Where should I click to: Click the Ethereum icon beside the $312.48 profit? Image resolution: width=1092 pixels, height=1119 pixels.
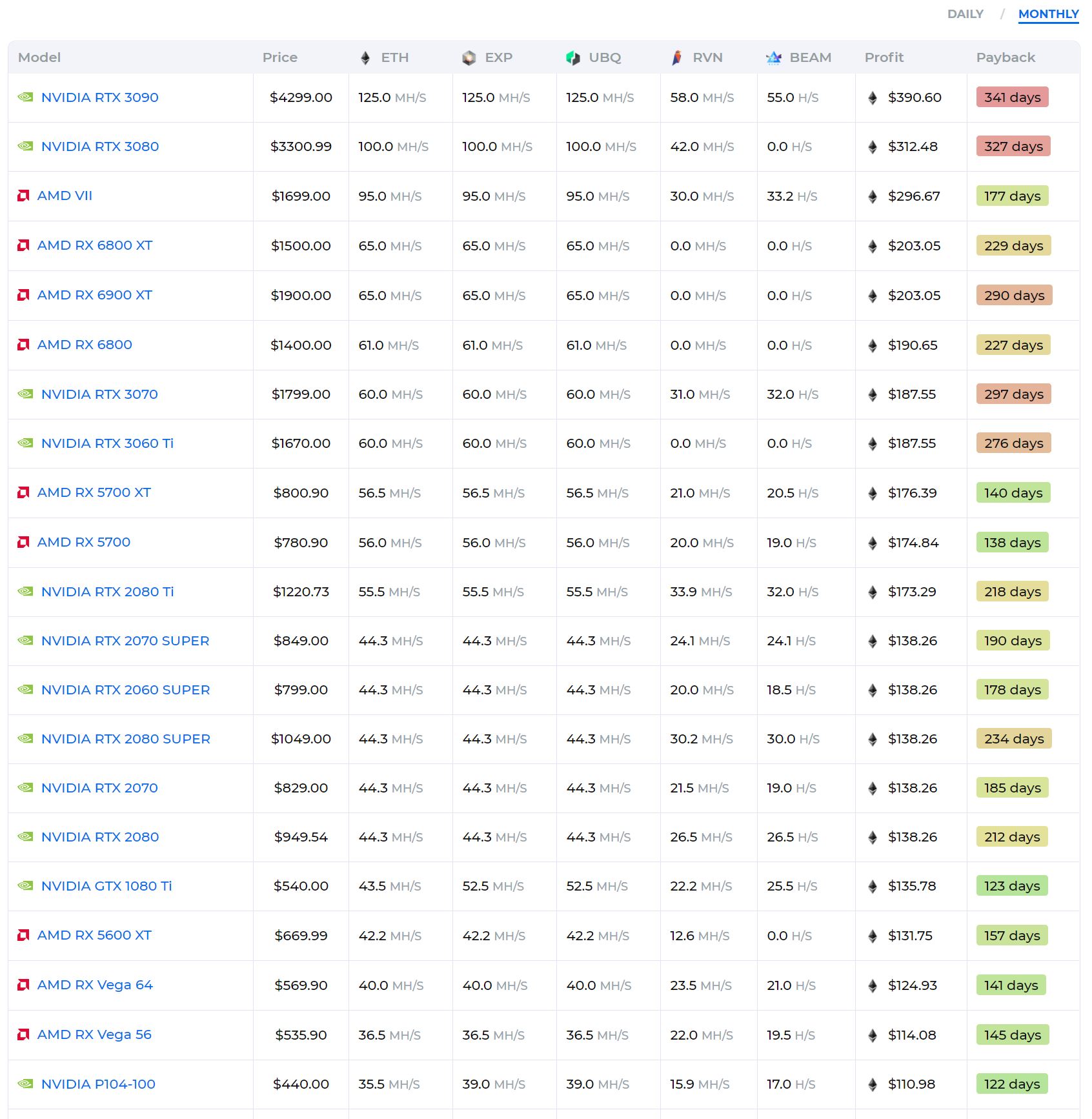[873, 147]
